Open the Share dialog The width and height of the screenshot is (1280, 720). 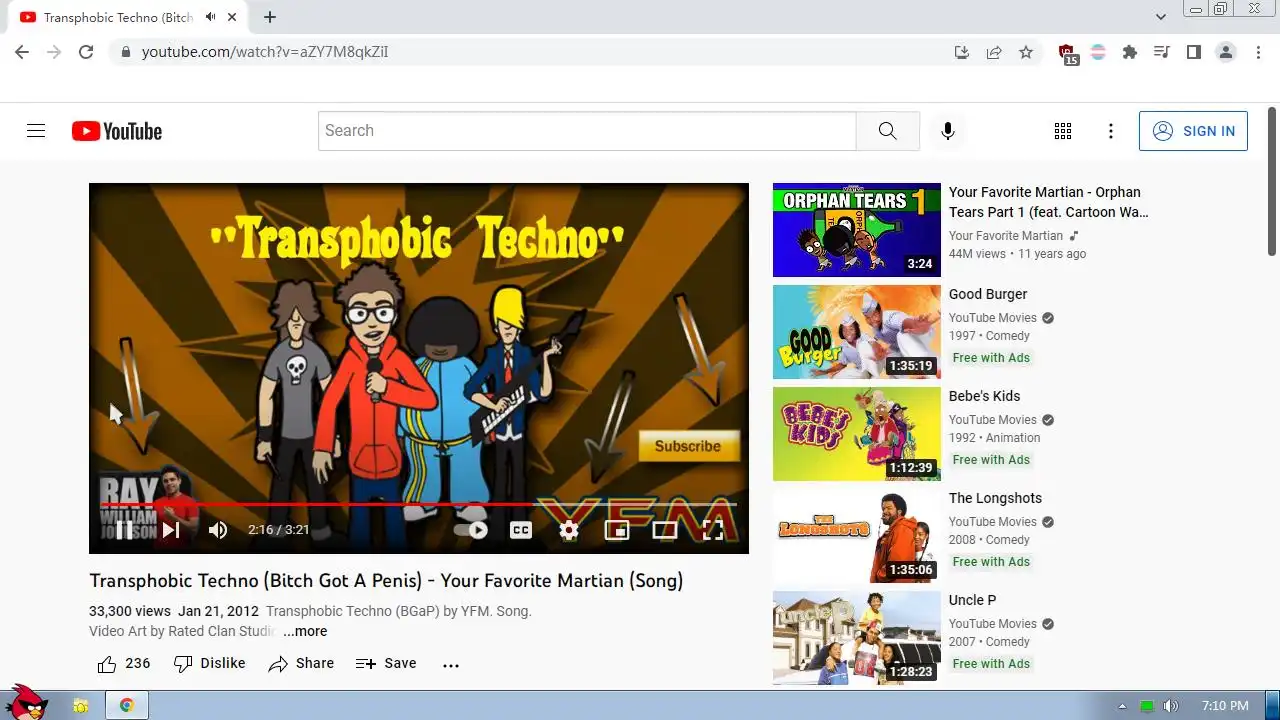[301, 664]
